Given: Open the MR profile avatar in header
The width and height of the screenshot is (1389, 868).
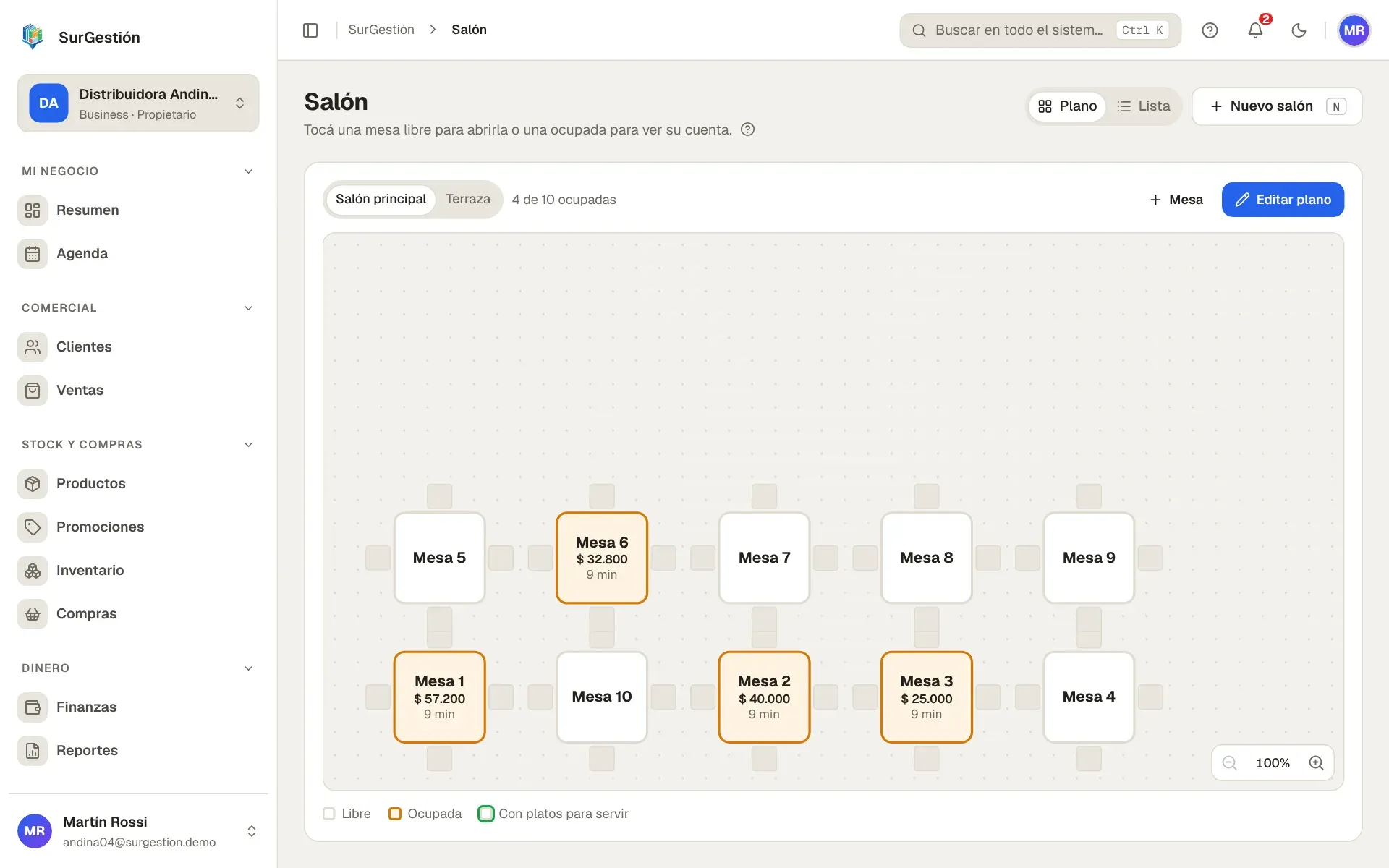Looking at the screenshot, I should [x=1354, y=30].
